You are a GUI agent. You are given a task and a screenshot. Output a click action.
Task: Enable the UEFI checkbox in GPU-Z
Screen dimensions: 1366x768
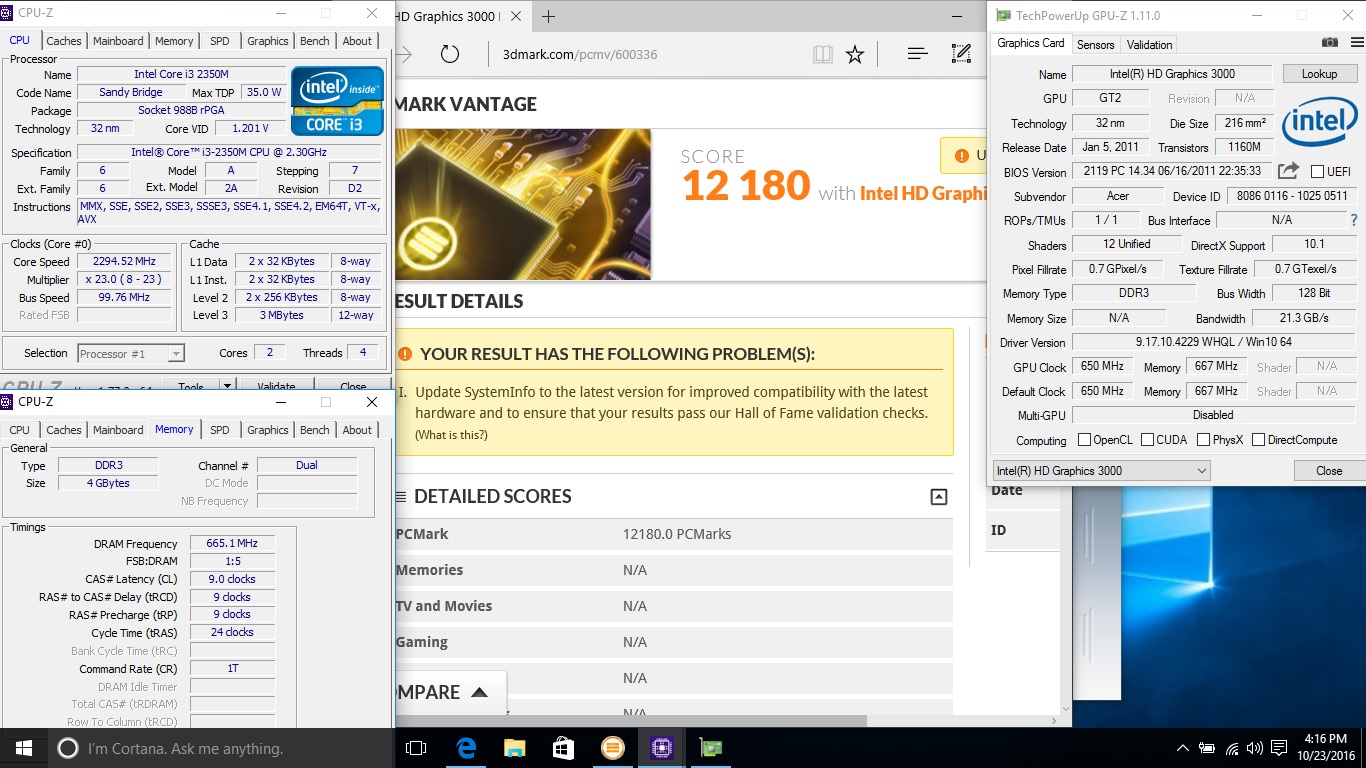pyautogui.click(x=1318, y=172)
